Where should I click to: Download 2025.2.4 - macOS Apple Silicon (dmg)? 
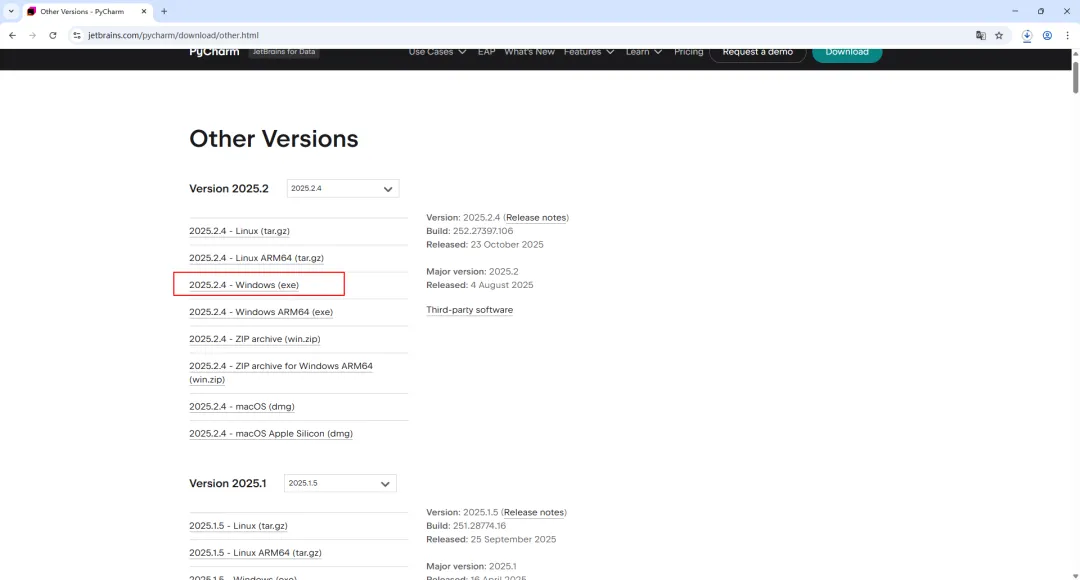(271, 433)
